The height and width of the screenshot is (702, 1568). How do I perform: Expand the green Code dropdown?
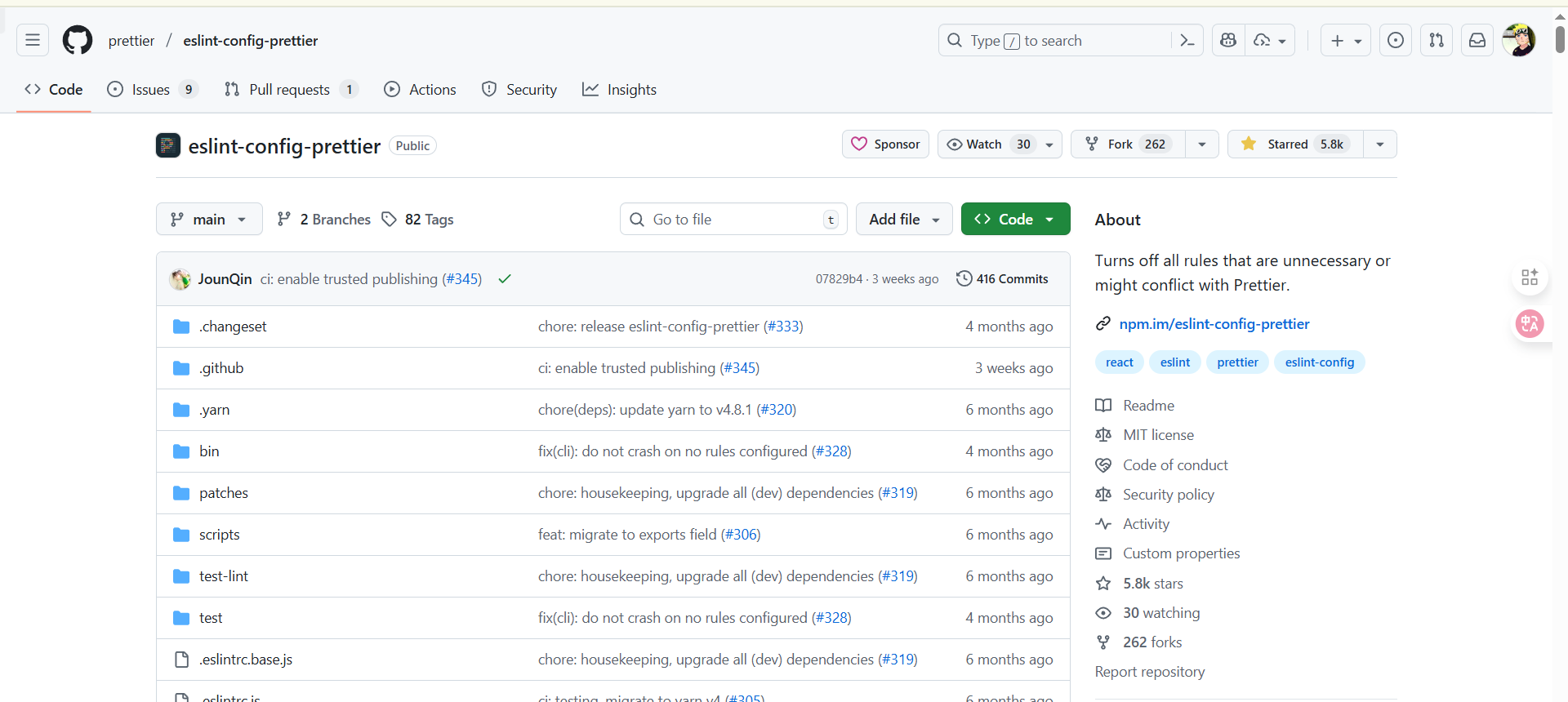pyautogui.click(x=1015, y=219)
